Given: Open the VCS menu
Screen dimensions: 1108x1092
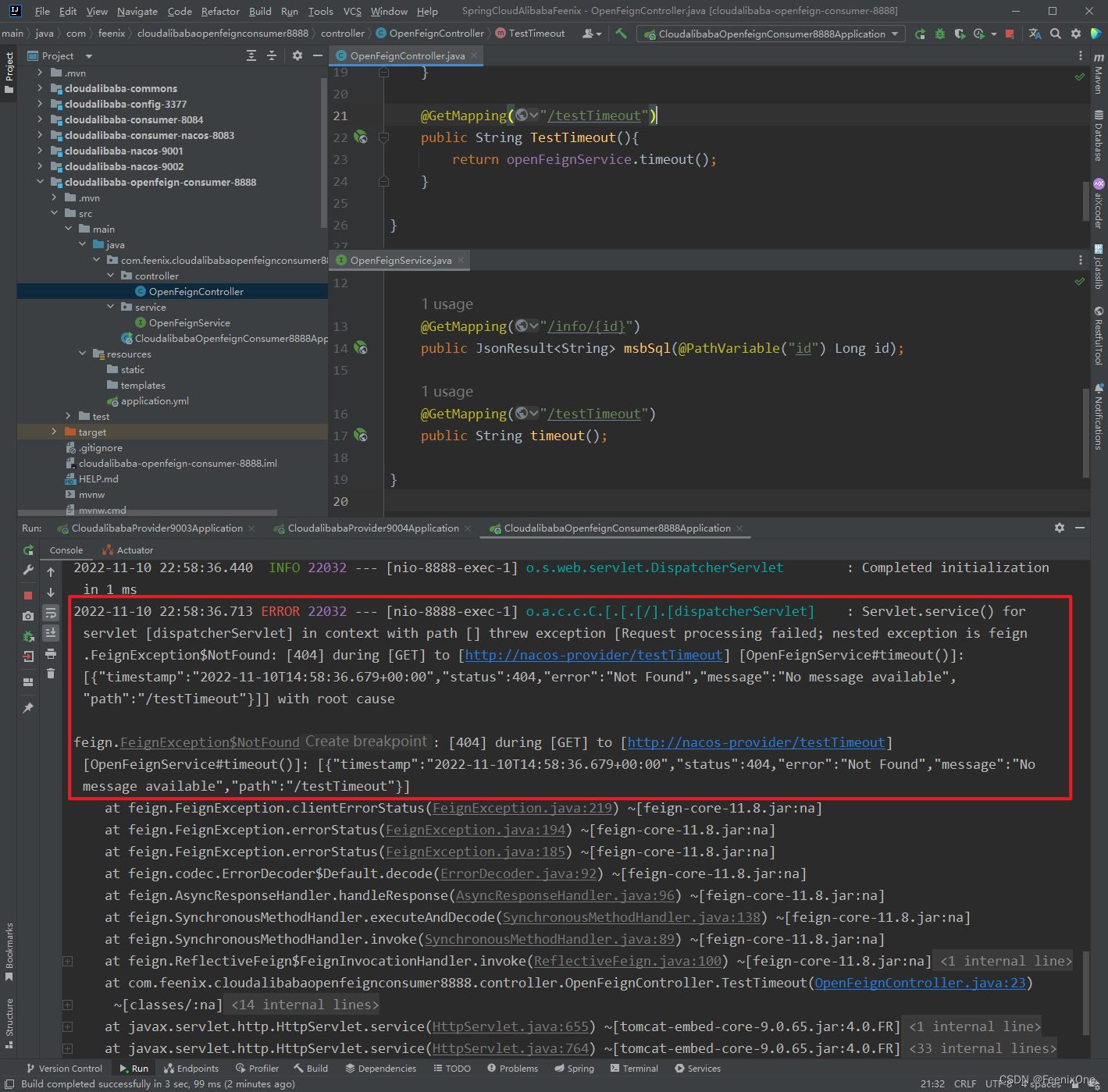Looking at the screenshot, I should point(352,11).
